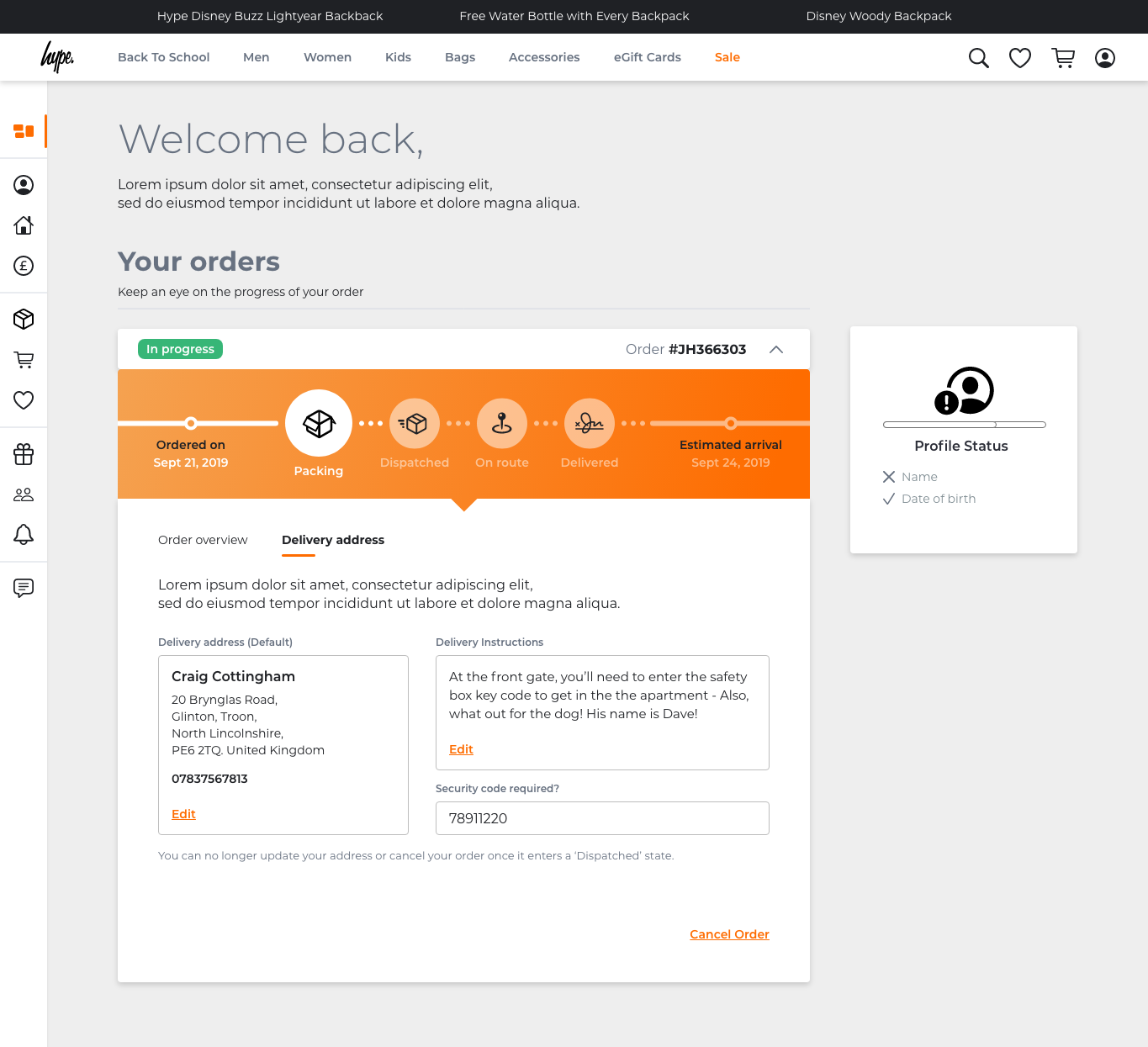Open the messages chat icon in sidebar
This screenshot has height=1047, width=1148.
(x=24, y=588)
